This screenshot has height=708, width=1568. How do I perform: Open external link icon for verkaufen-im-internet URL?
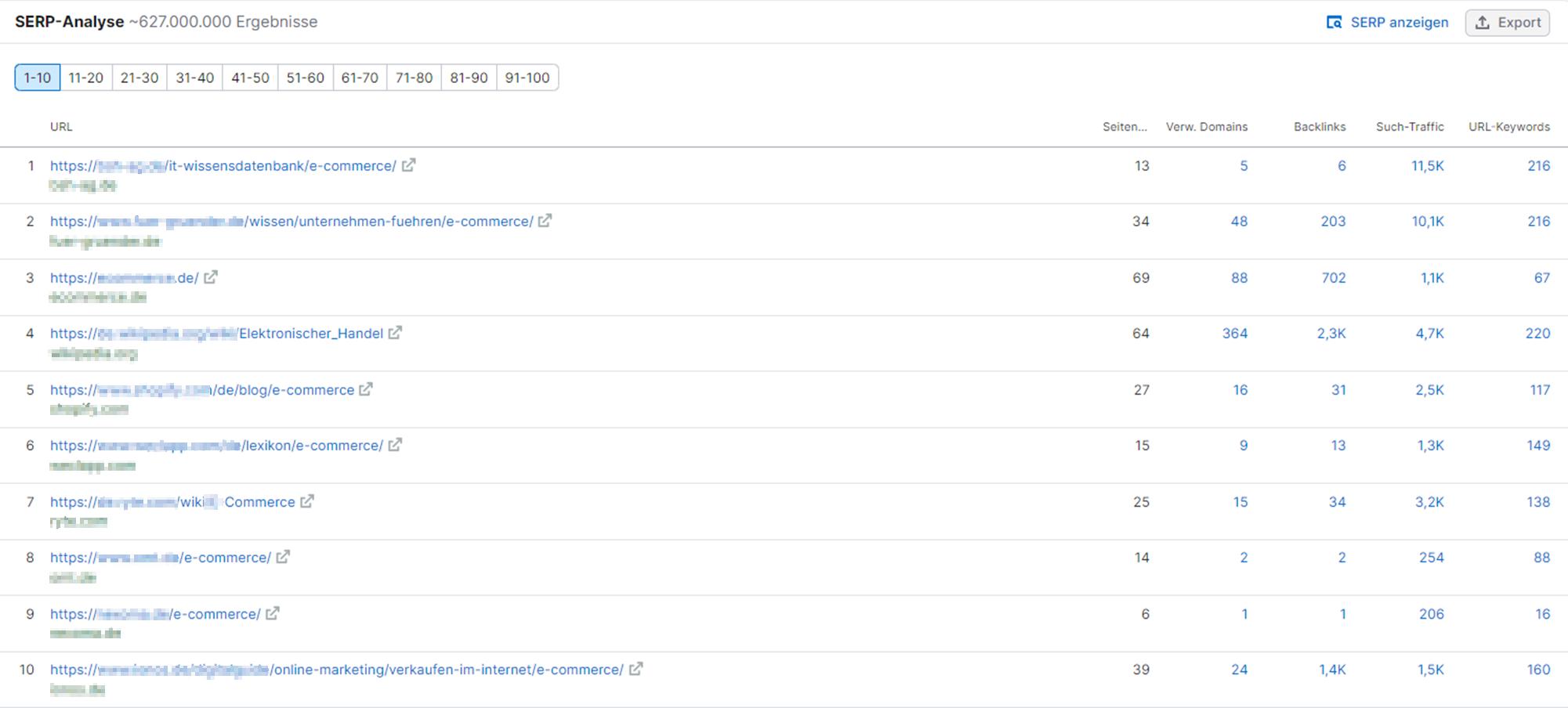[x=636, y=669]
